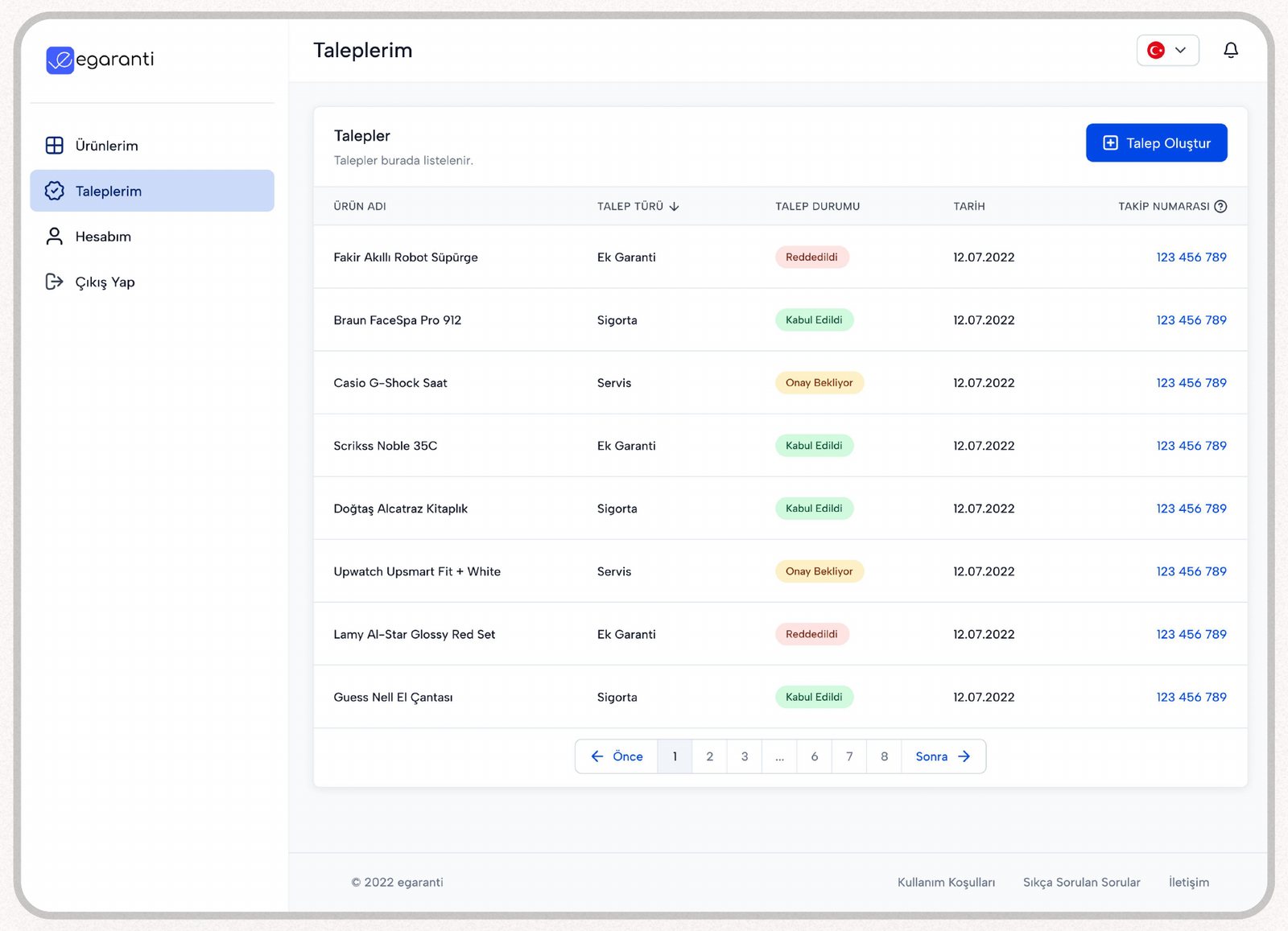Open the notifications bell icon

pos(1230,50)
